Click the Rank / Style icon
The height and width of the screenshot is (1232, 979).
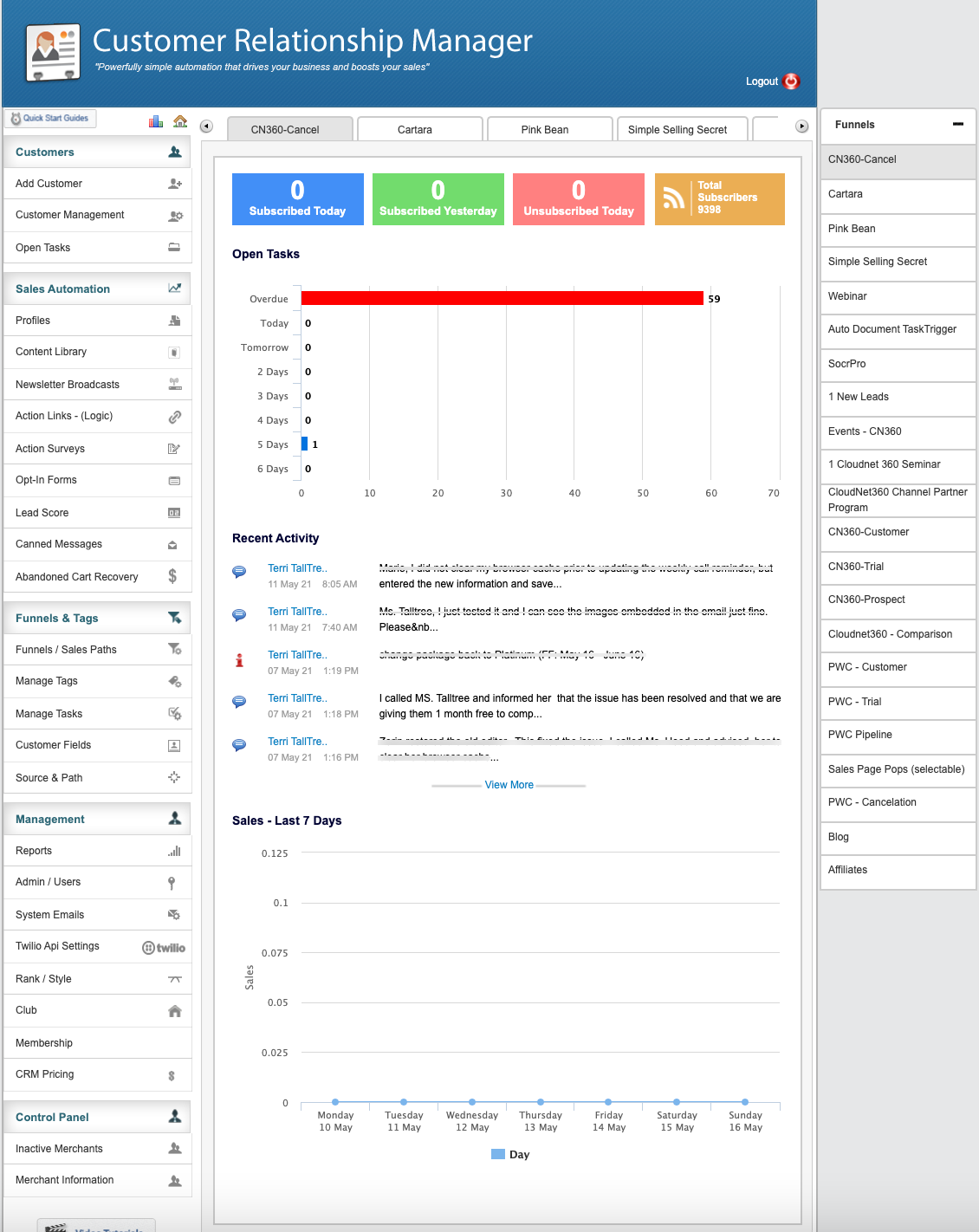174,979
